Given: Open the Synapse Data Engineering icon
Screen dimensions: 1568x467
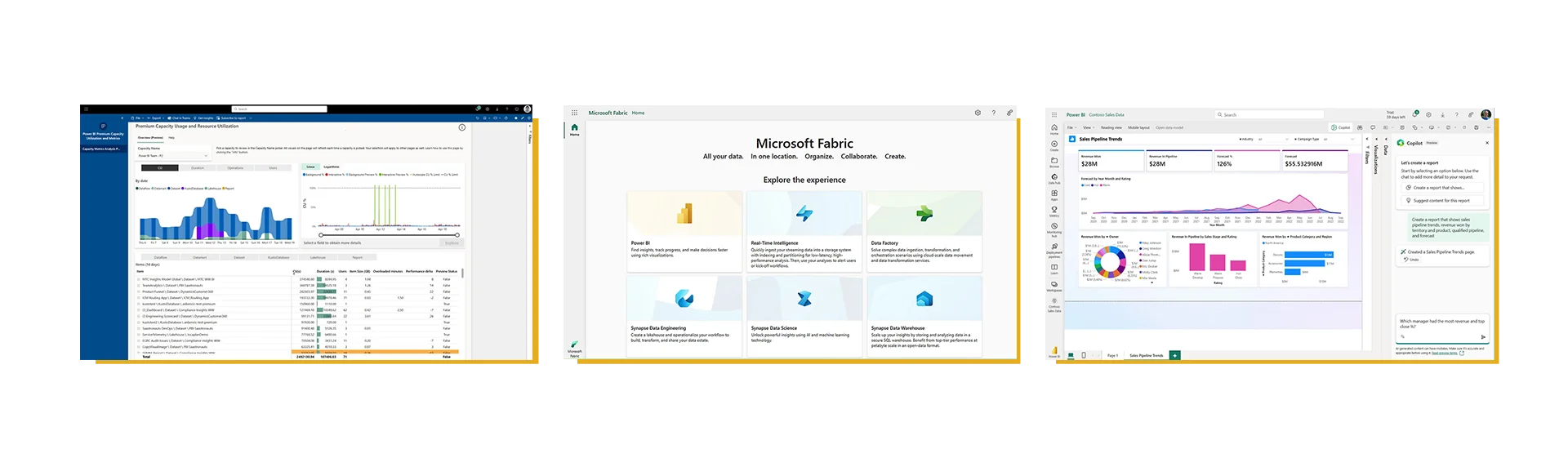Looking at the screenshot, I should 684,299.
